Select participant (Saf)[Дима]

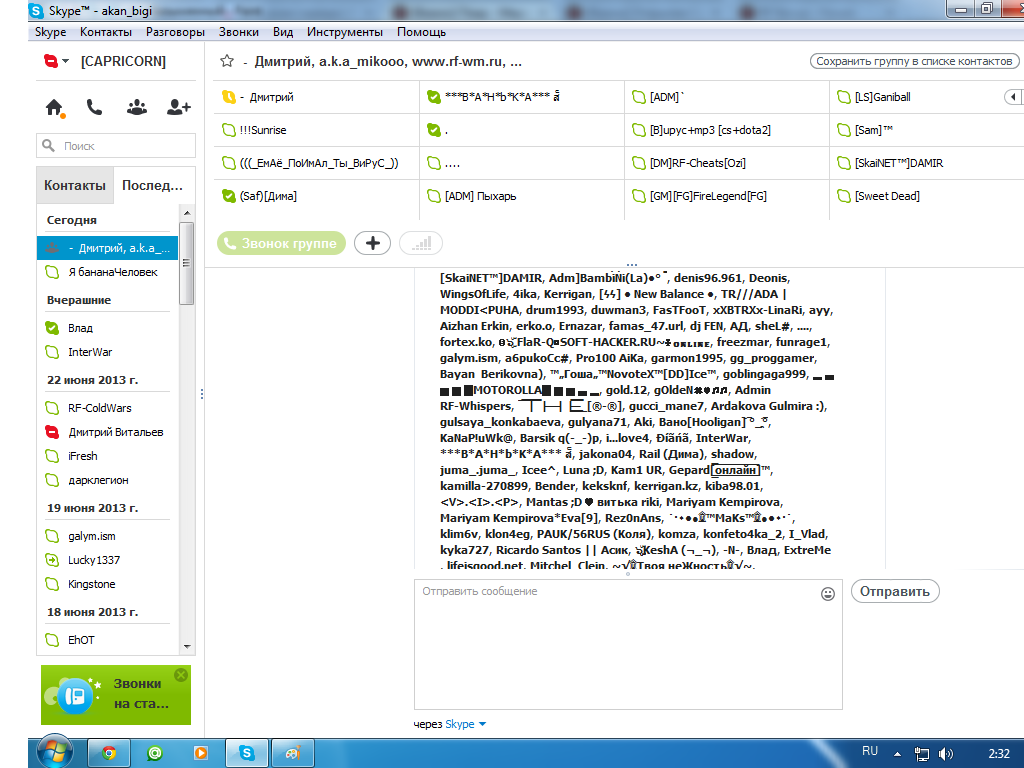(316, 196)
